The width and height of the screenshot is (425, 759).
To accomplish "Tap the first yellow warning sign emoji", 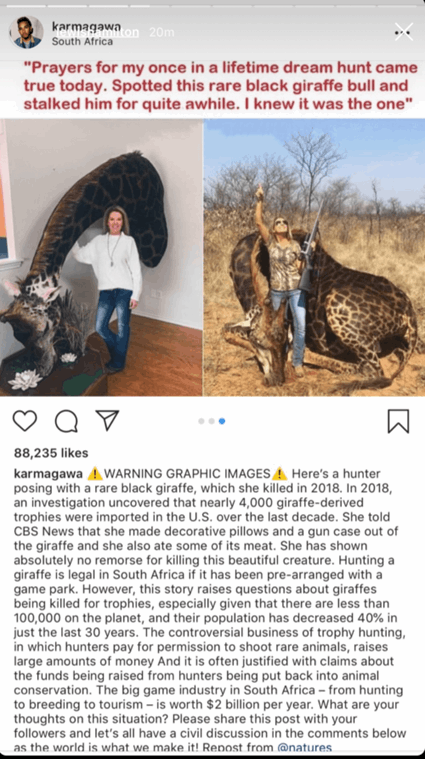I will pos(95,473).
